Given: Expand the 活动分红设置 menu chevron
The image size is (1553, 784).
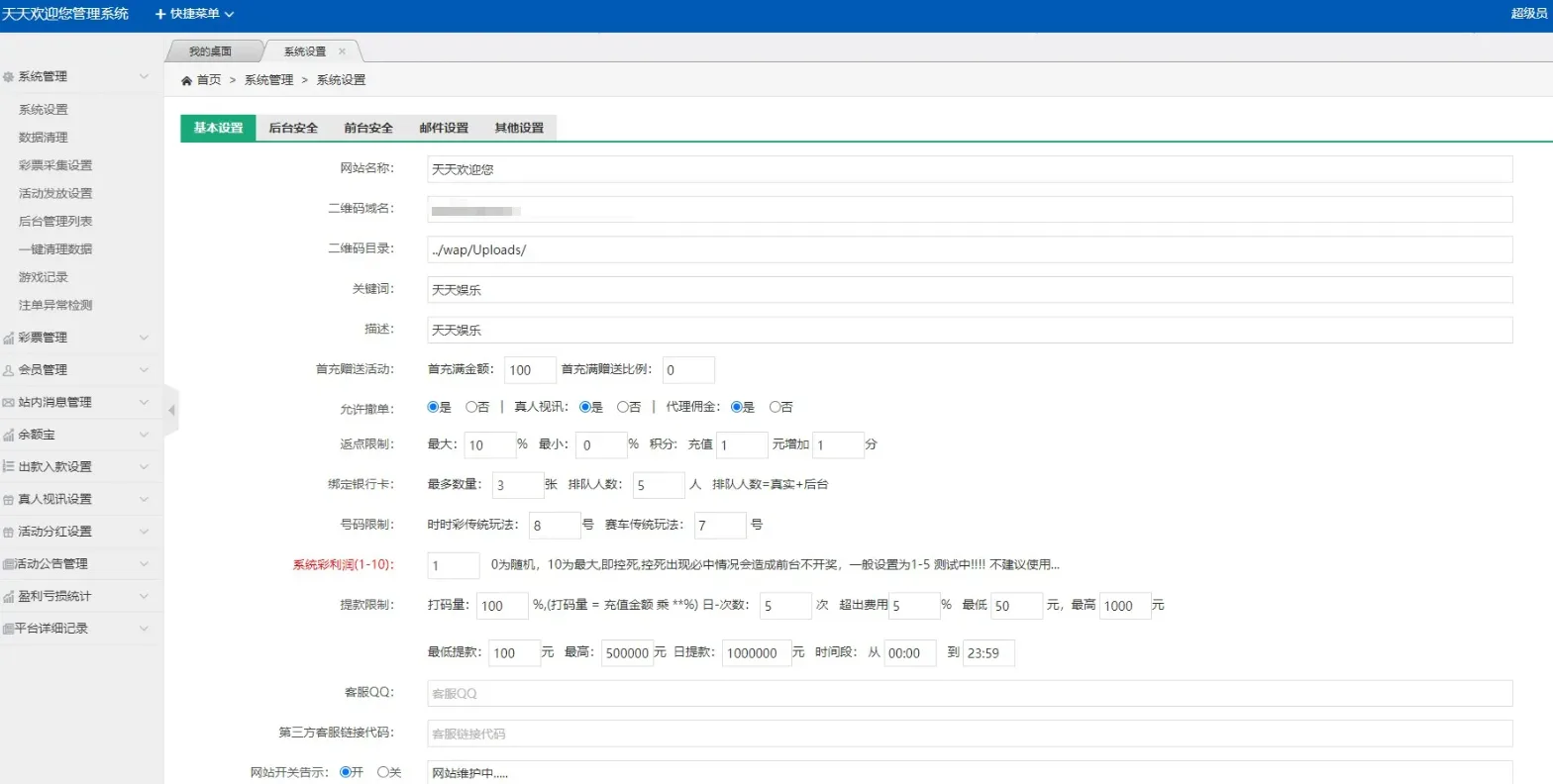Looking at the screenshot, I should [144, 532].
